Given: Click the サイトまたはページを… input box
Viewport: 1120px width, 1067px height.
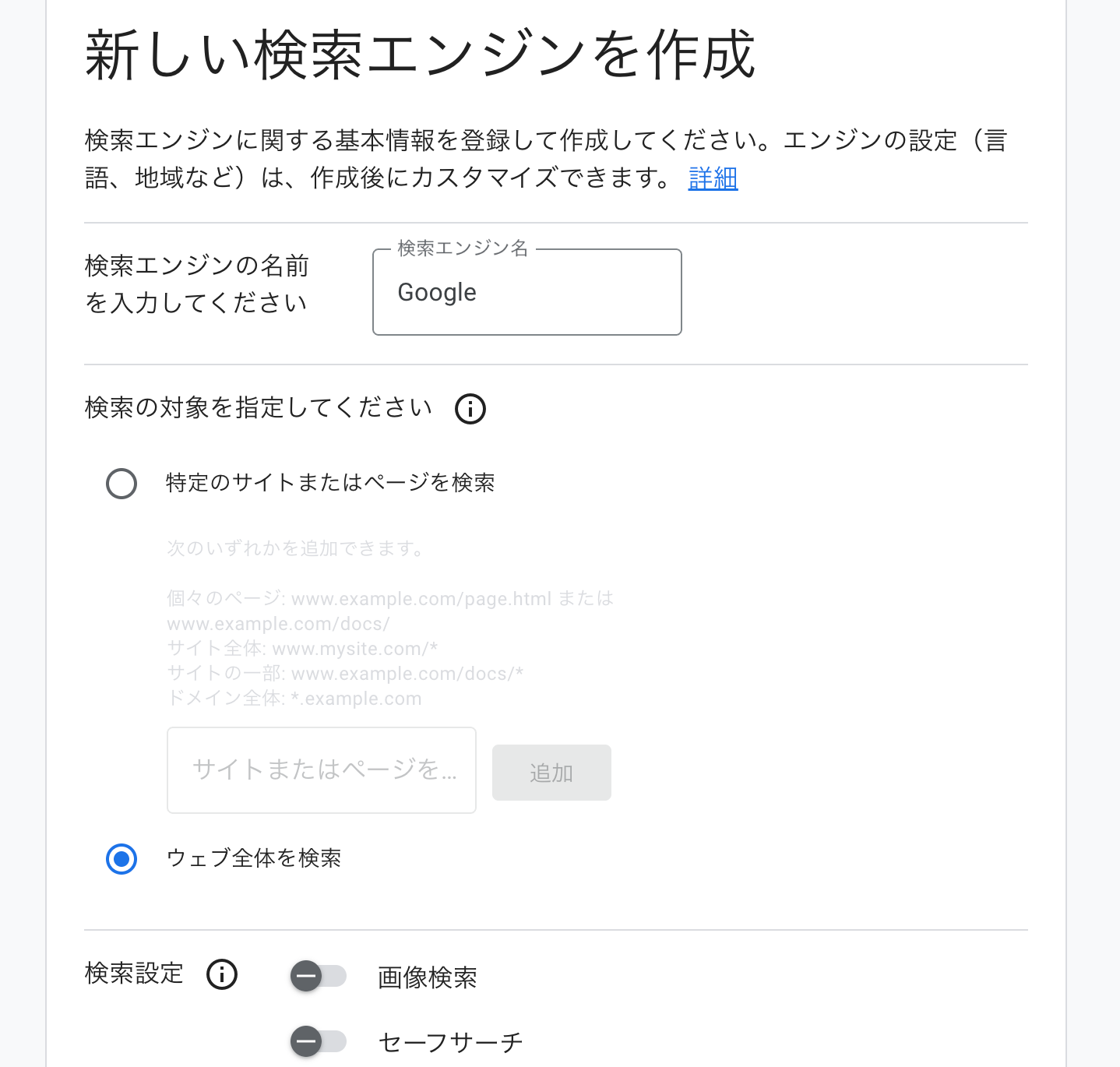Looking at the screenshot, I should click(321, 770).
